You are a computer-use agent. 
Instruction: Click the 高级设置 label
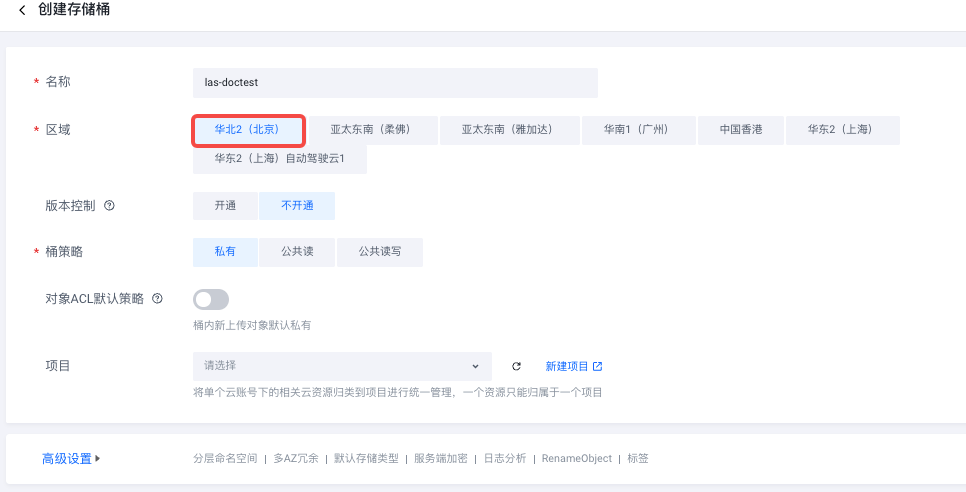pyautogui.click(x=67, y=459)
